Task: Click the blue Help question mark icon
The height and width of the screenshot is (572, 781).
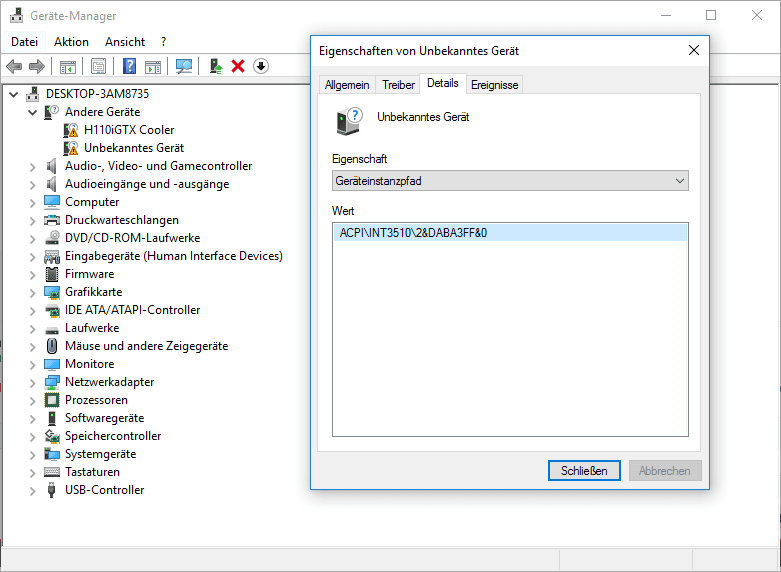Action: 130,66
